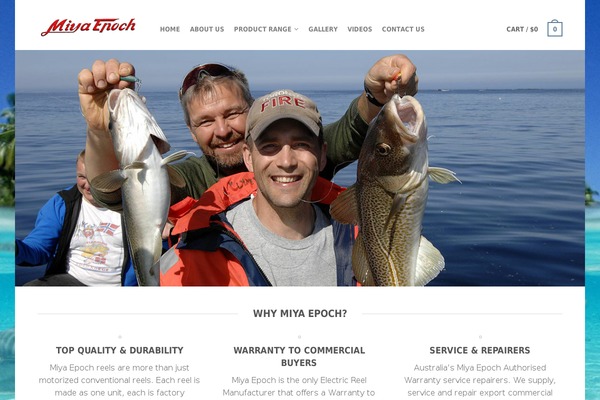Click the dot icon above Warranty heading
This screenshot has height=400, width=600.
click(299, 337)
